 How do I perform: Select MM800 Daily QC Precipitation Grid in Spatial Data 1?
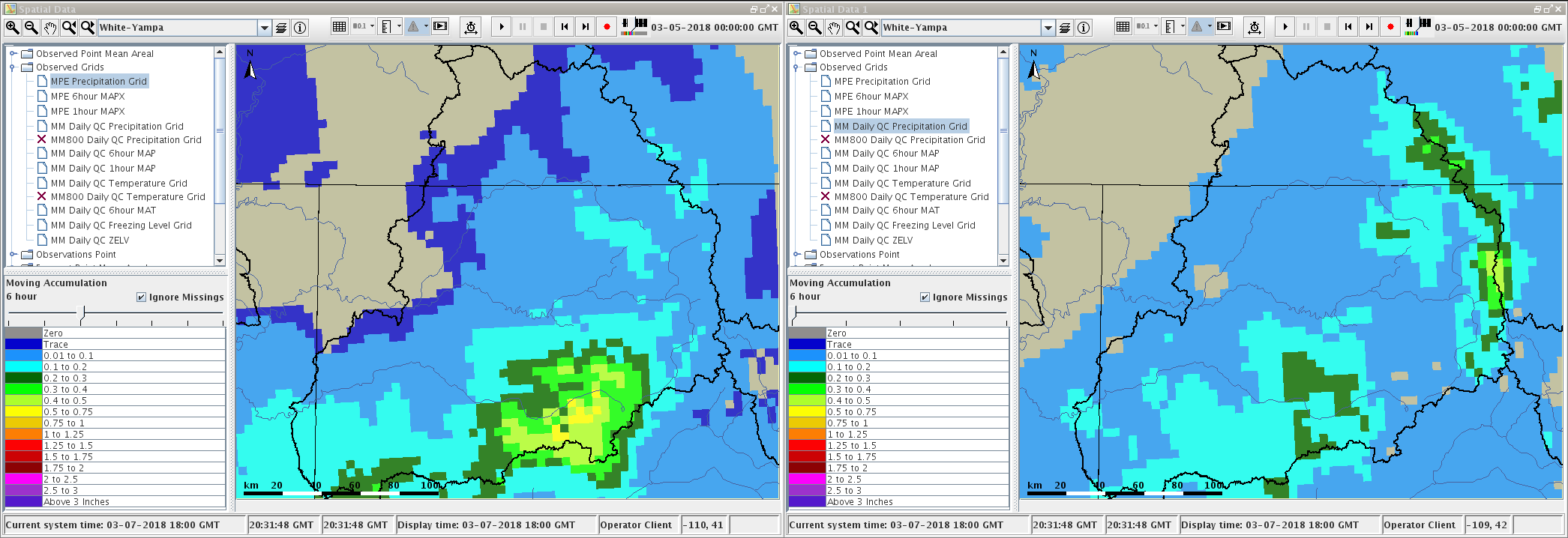[910, 140]
